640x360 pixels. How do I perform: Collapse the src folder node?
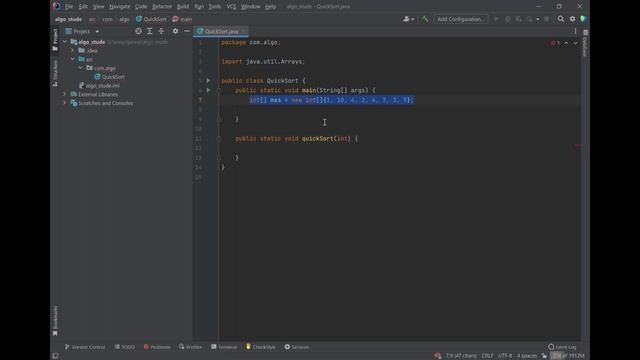[x=73, y=59]
